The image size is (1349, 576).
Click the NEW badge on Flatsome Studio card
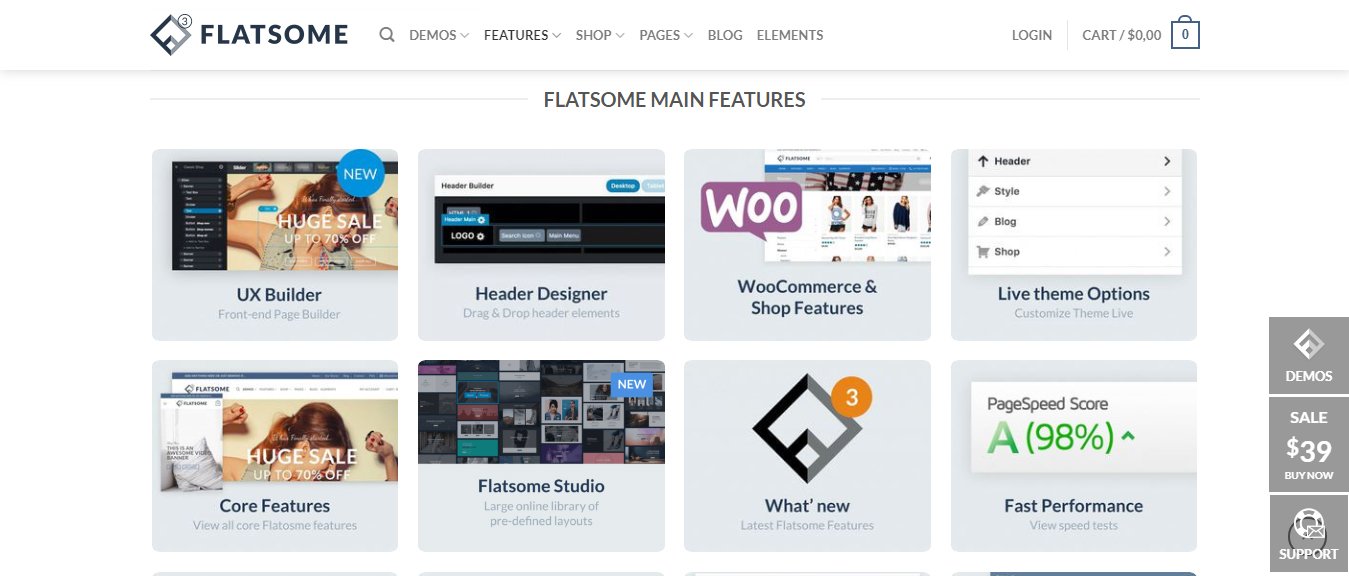coord(632,384)
